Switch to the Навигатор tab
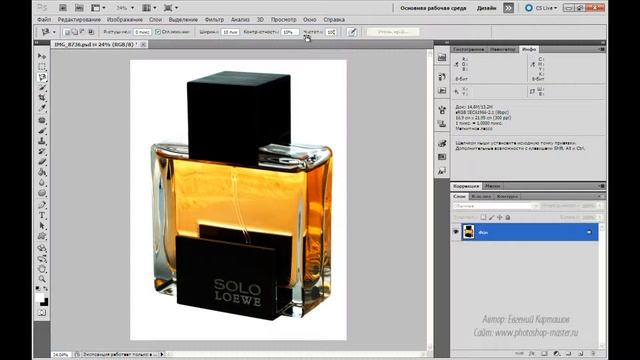The width and height of the screenshot is (640, 360). pyautogui.click(x=503, y=49)
